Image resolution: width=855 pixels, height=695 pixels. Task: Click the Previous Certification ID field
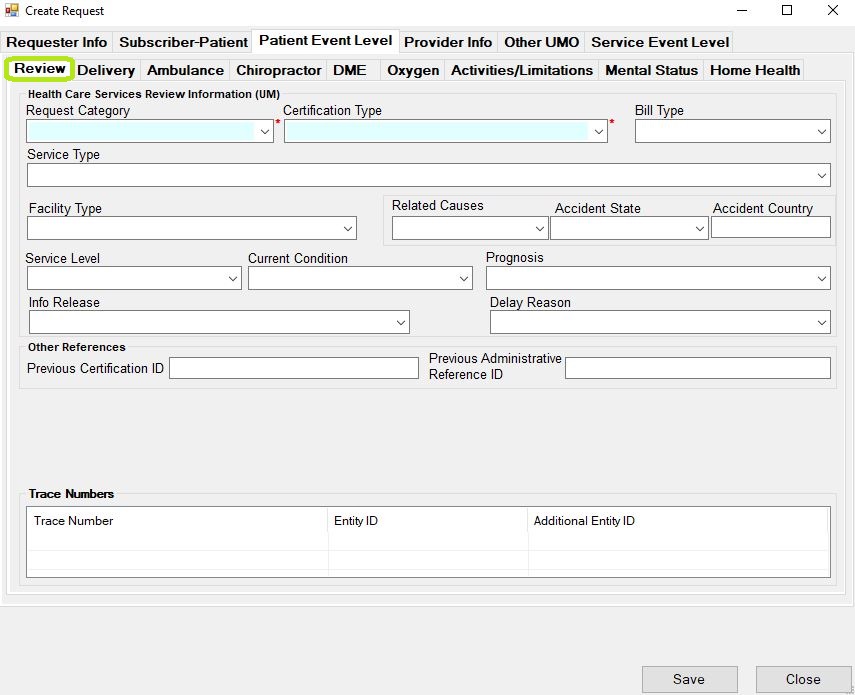[x=294, y=368]
